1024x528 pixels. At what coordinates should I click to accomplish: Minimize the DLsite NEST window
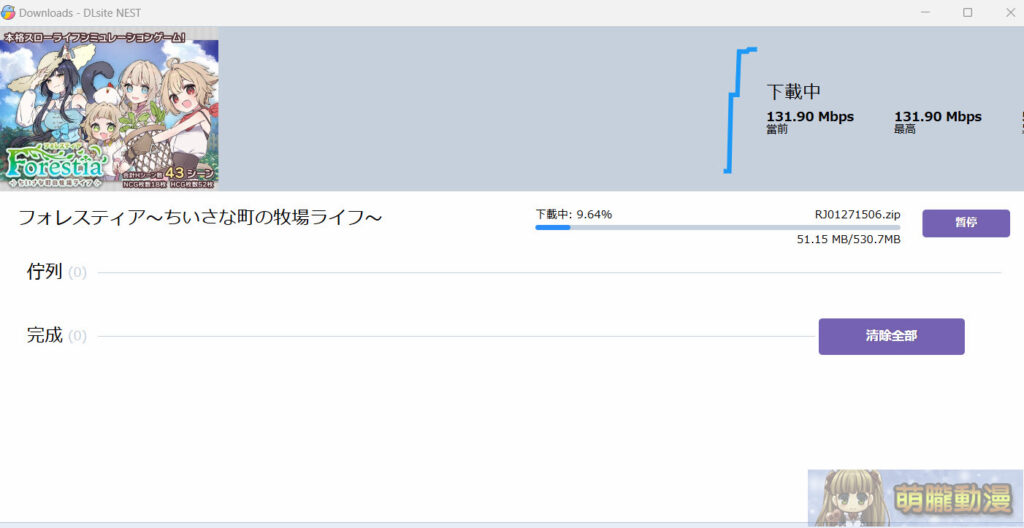point(925,12)
